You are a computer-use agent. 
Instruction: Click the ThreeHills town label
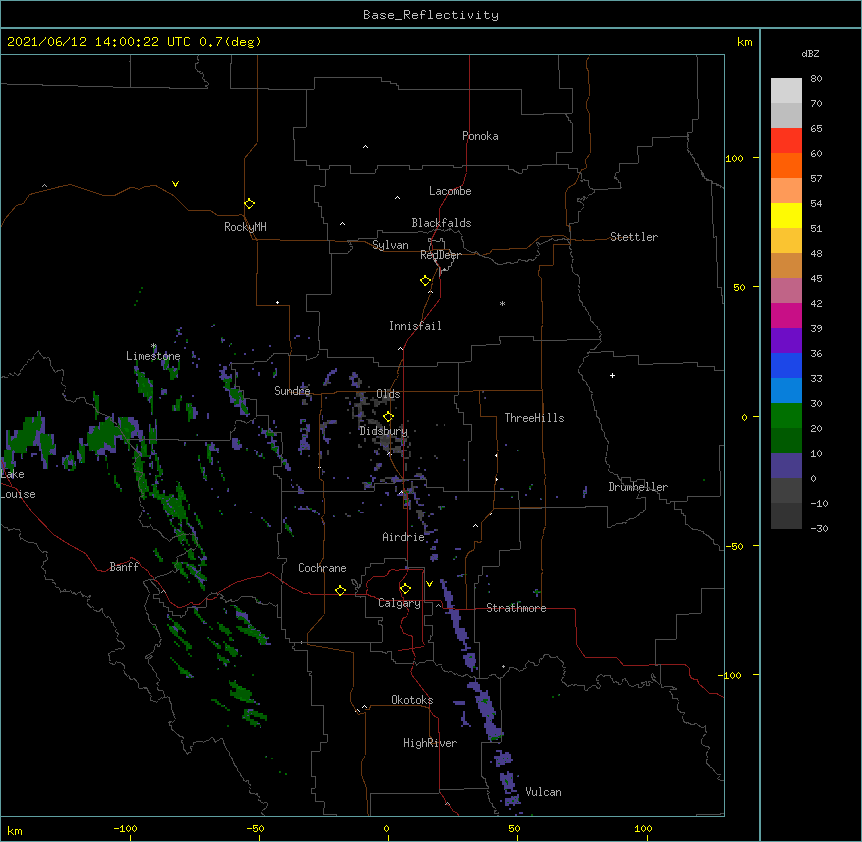click(534, 418)
